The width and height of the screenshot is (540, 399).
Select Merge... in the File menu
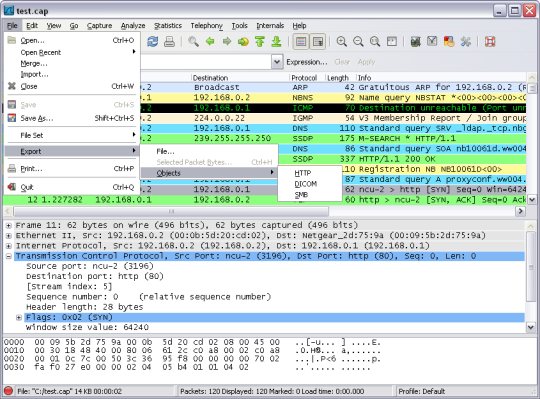pos(72,63)
